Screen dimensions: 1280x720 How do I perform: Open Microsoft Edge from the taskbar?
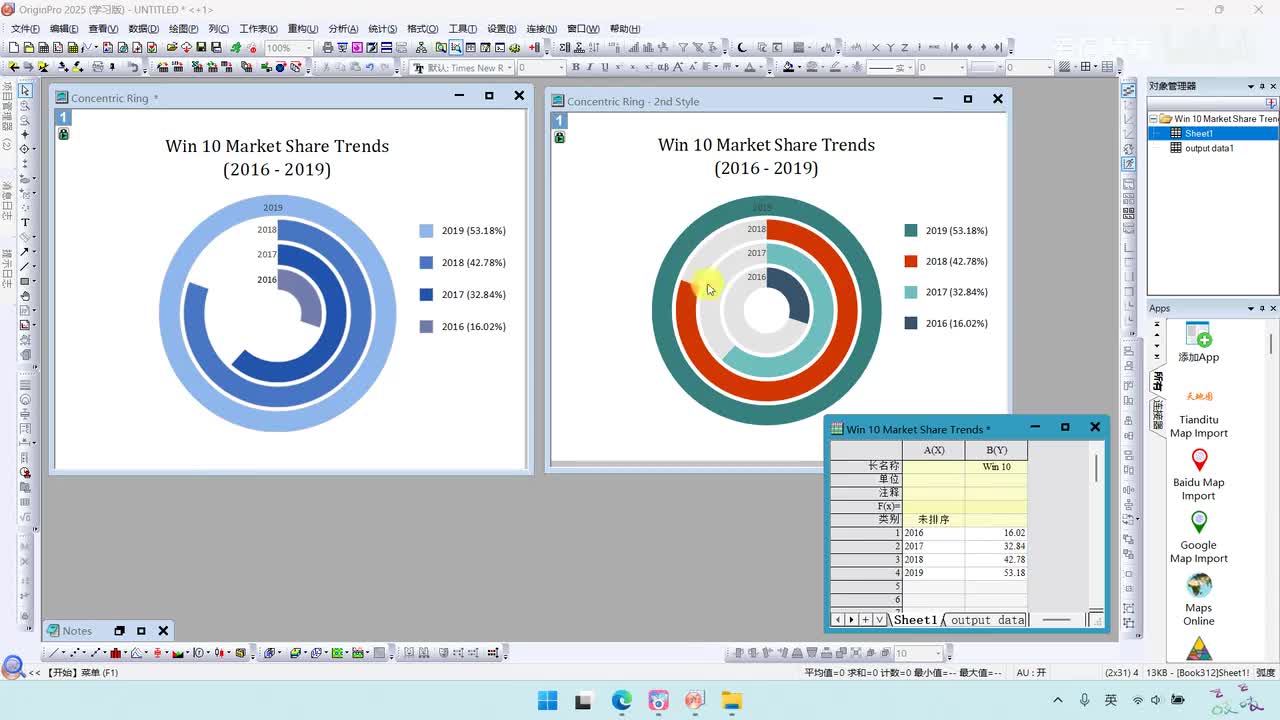622,700
